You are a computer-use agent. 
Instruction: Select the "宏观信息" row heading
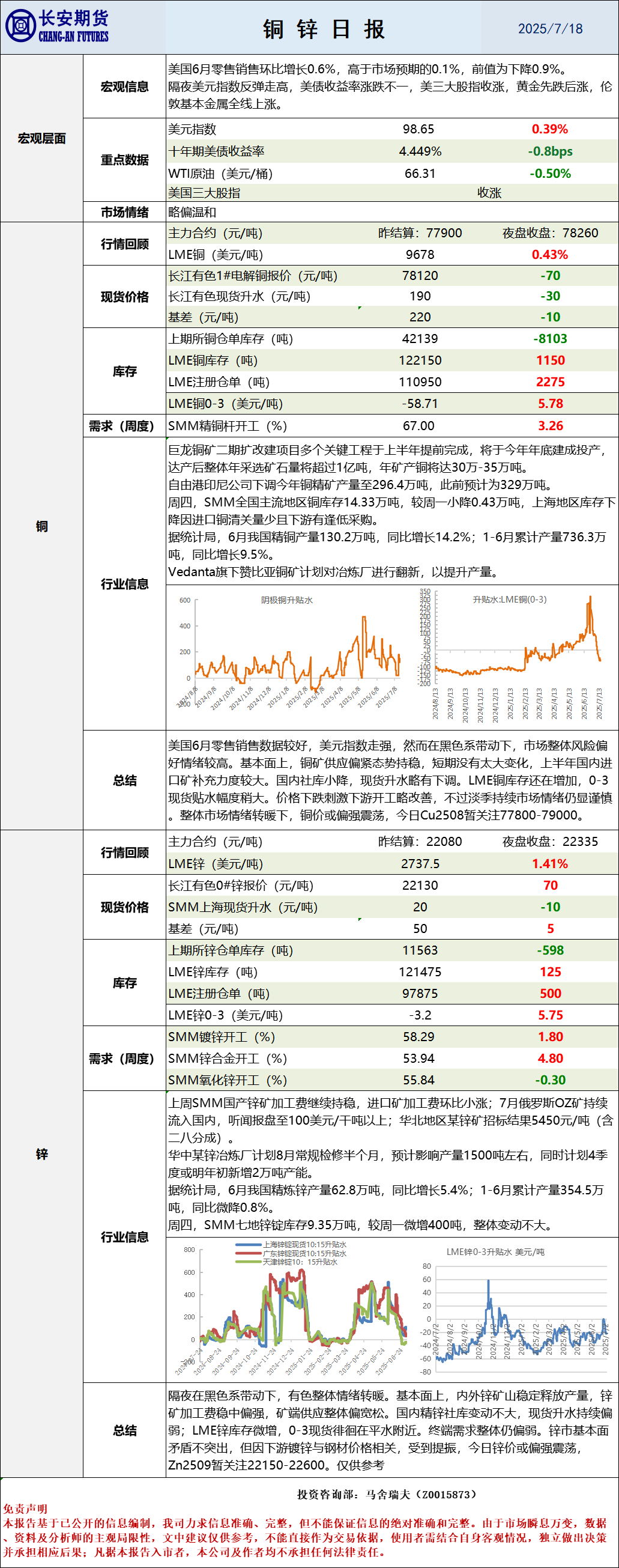[x=124, y=87]
